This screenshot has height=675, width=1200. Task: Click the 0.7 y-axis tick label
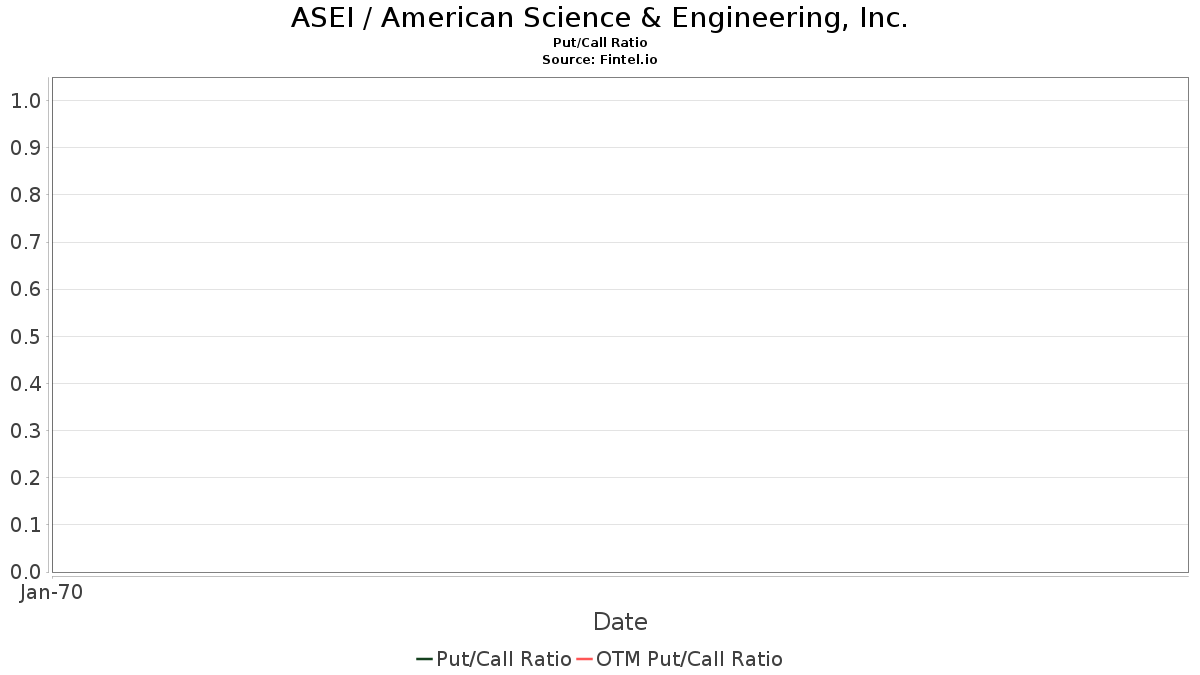click(25, 242)
